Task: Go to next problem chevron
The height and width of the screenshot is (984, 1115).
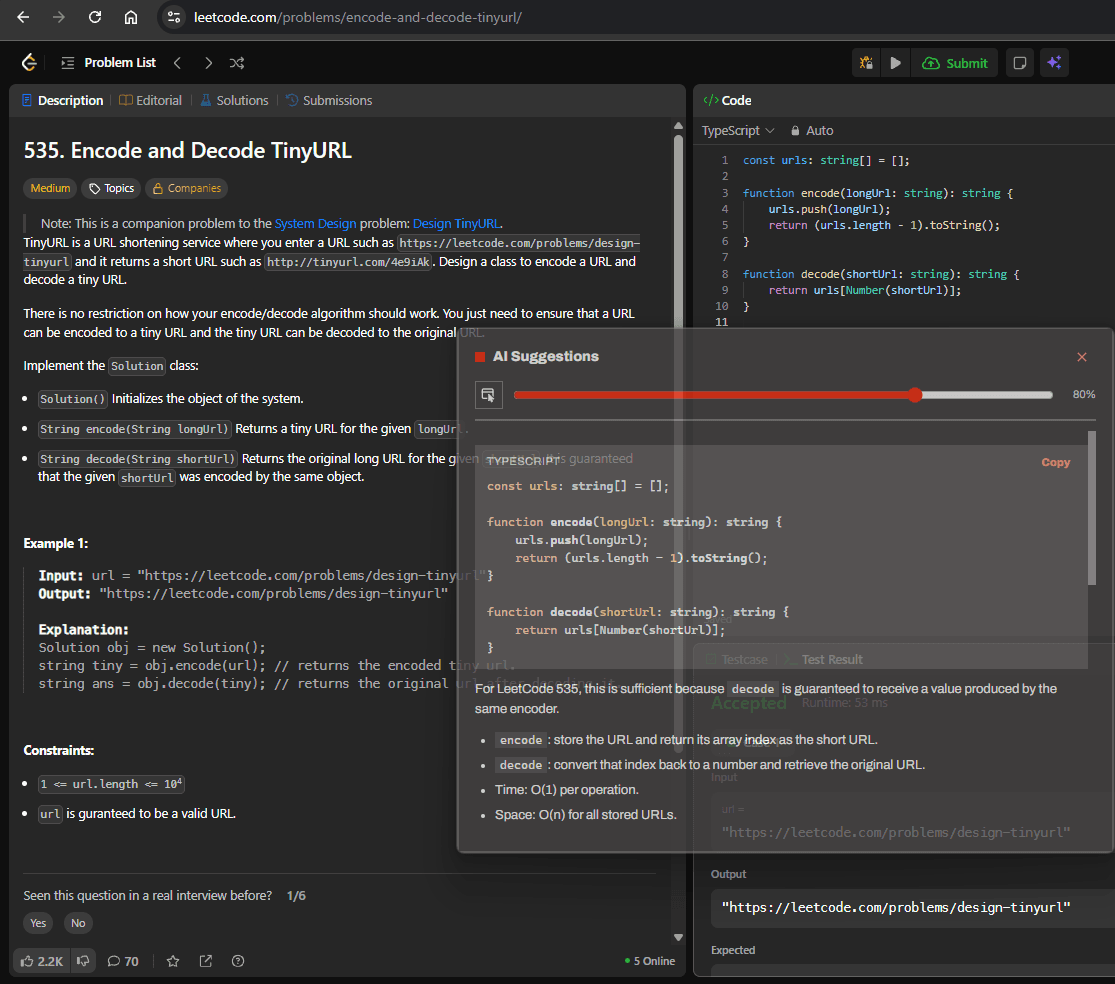Action: pyautogui.click(x=208, y=63)
